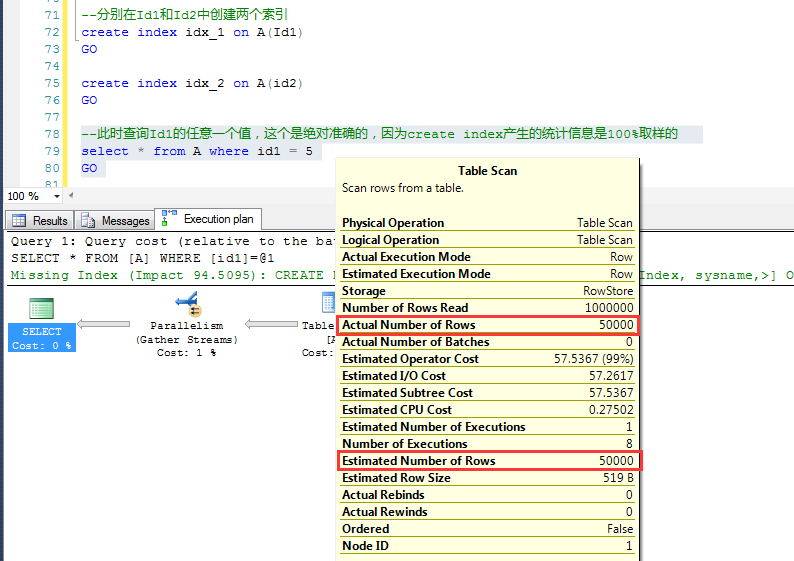Click the Actual Number of Batches row
The width and height of the screenshot is (794, 561).
[488, 342]
